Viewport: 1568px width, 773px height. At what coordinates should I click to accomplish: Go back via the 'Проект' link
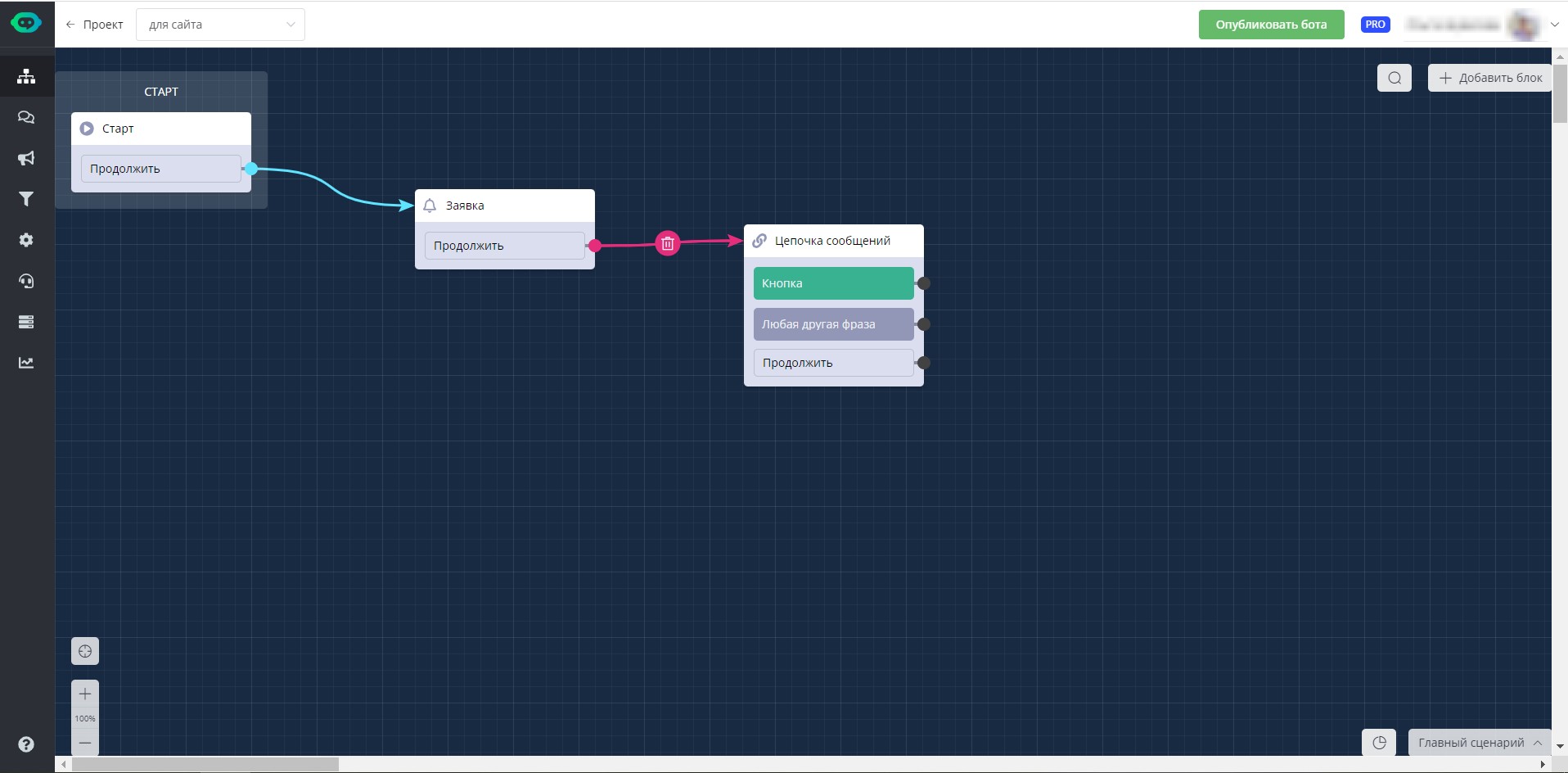click(94, 25)
